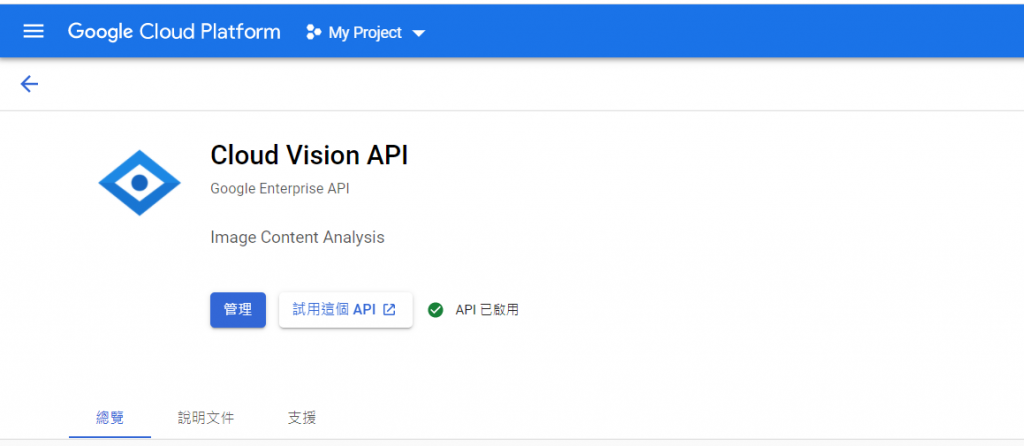Click the Cloud Vision API eye logo
The image size is (1024, 446).
(140, 183)
